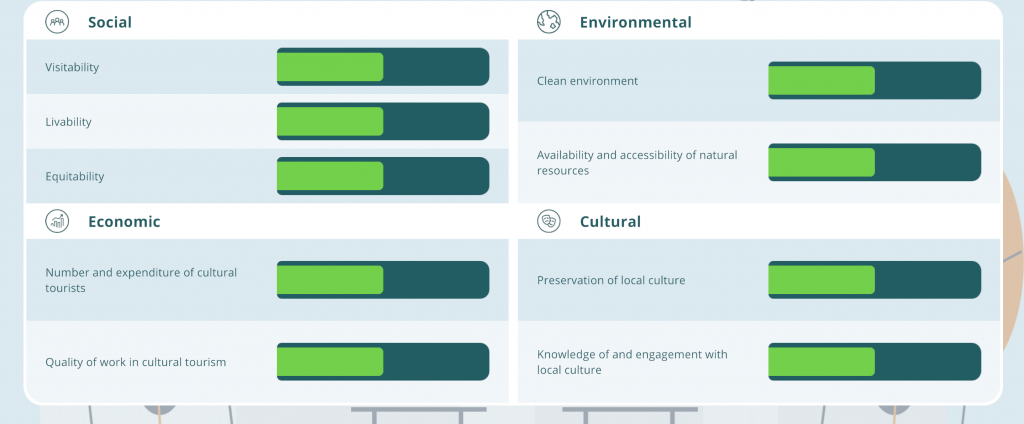
Task: Select the Clean environment row label
Action: tap(587, 81)
